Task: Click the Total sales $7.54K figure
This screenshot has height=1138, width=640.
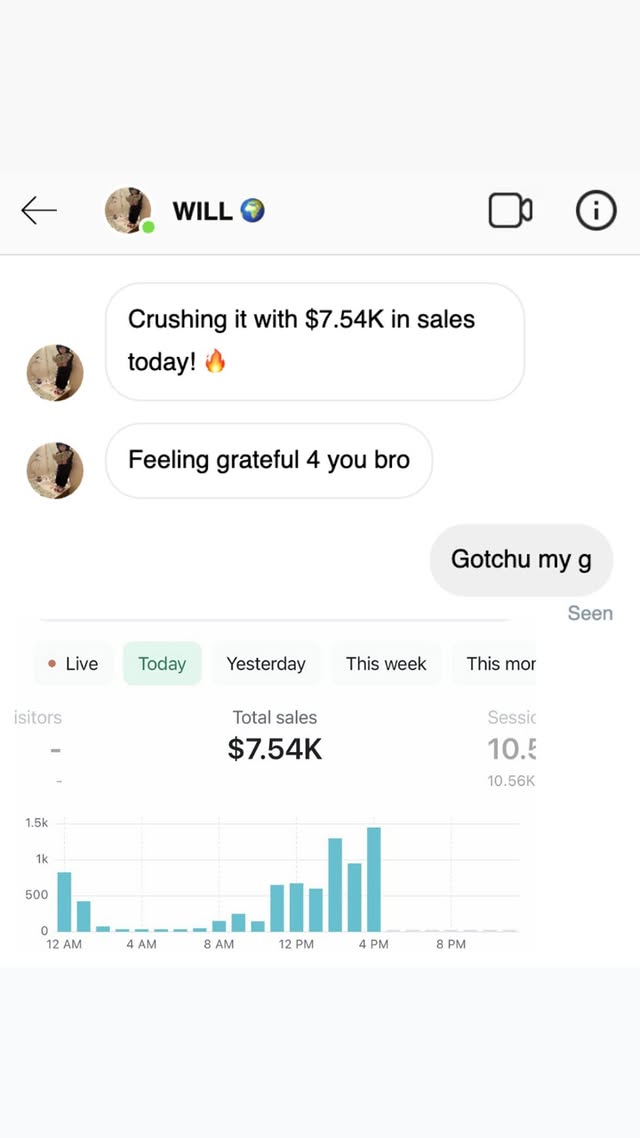Action: coord(275,749)
